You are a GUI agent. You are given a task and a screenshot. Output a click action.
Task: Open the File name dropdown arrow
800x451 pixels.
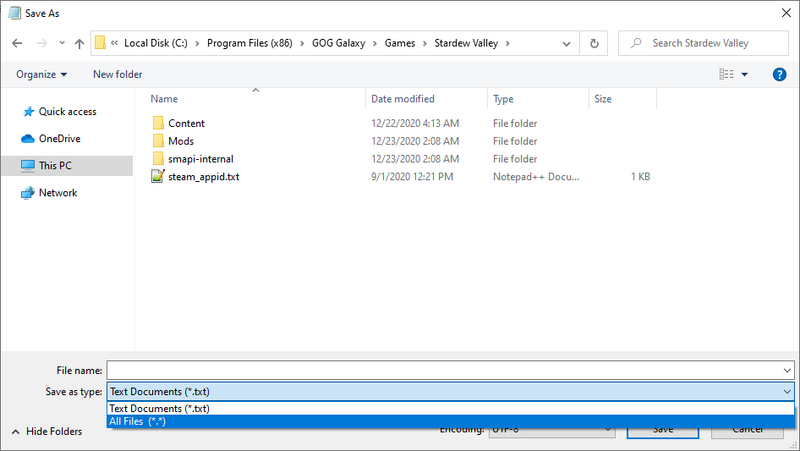(x=787, y=370)
